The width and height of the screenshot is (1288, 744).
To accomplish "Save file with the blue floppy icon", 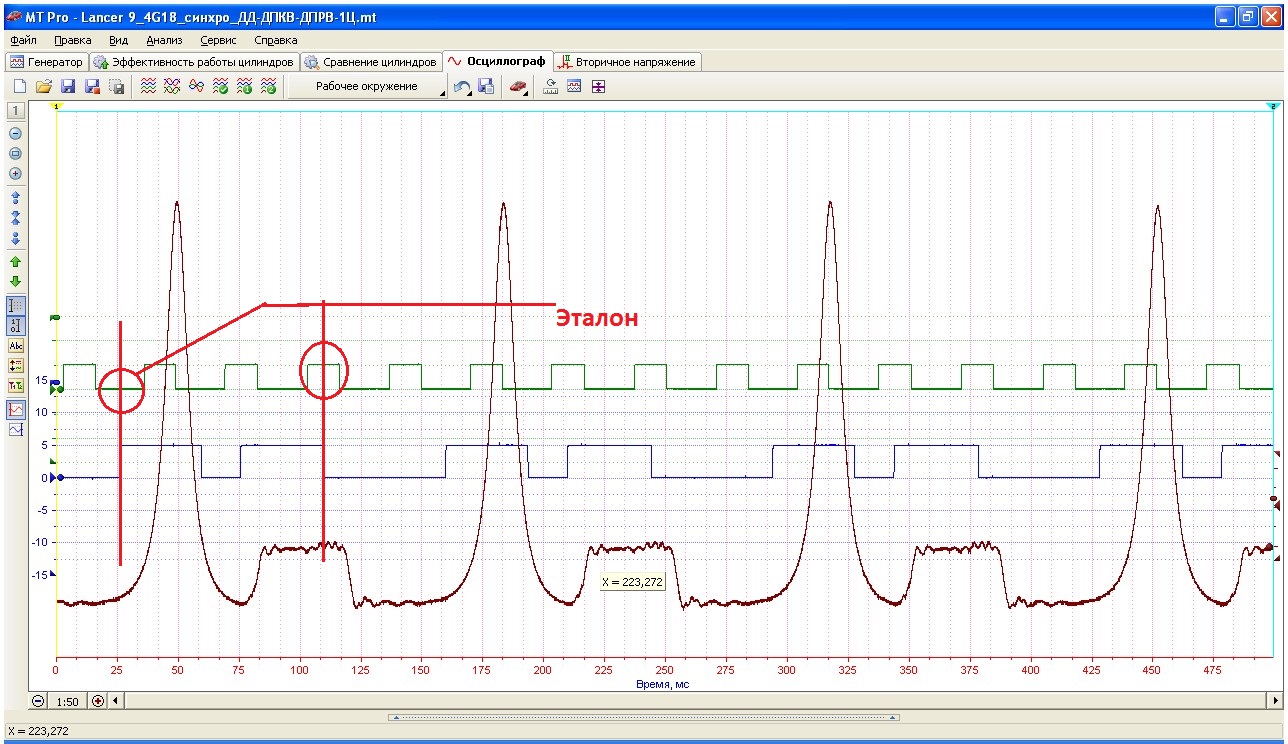I will point(69,87).
